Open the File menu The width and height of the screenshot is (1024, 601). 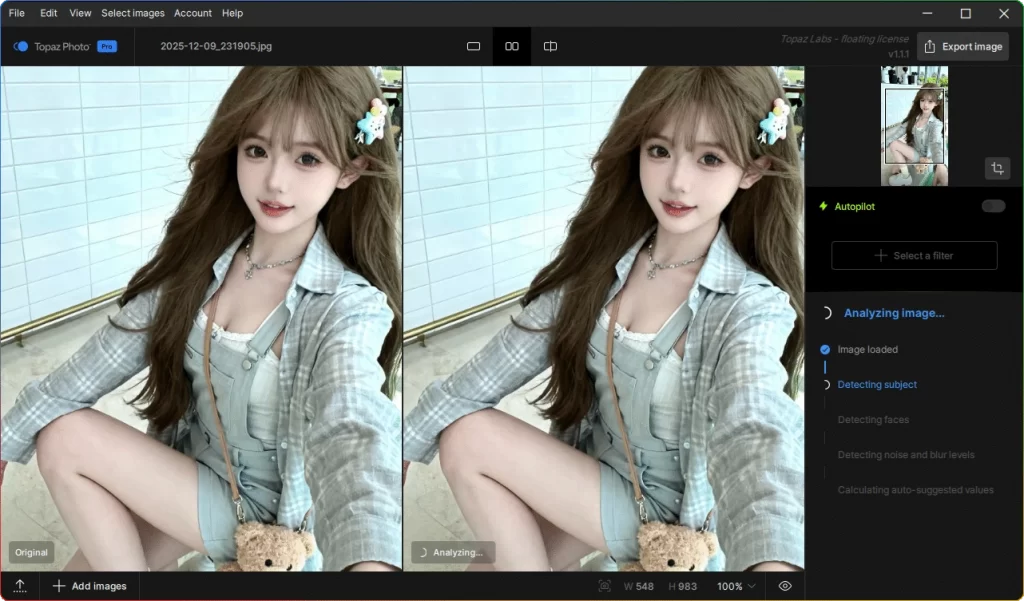15,13
